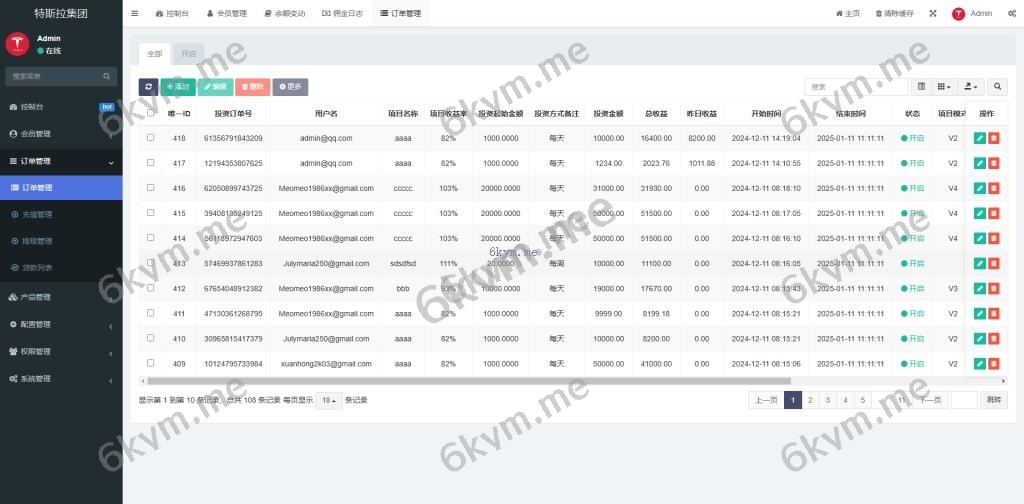Tick checkbox for order ID 412

pos(151,288)
